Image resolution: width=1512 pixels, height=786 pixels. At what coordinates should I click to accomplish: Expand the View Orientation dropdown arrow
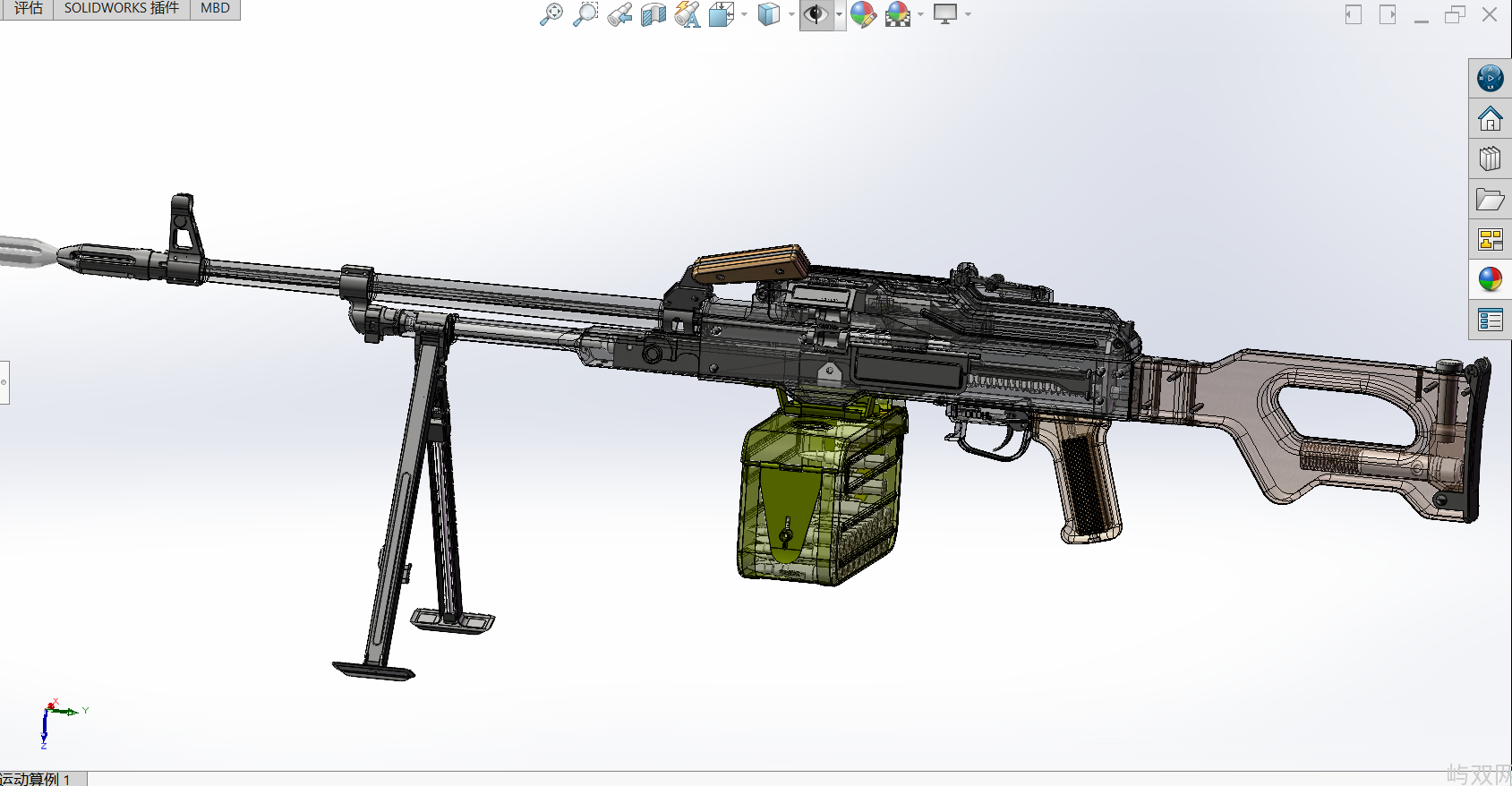tap(744, 14)
